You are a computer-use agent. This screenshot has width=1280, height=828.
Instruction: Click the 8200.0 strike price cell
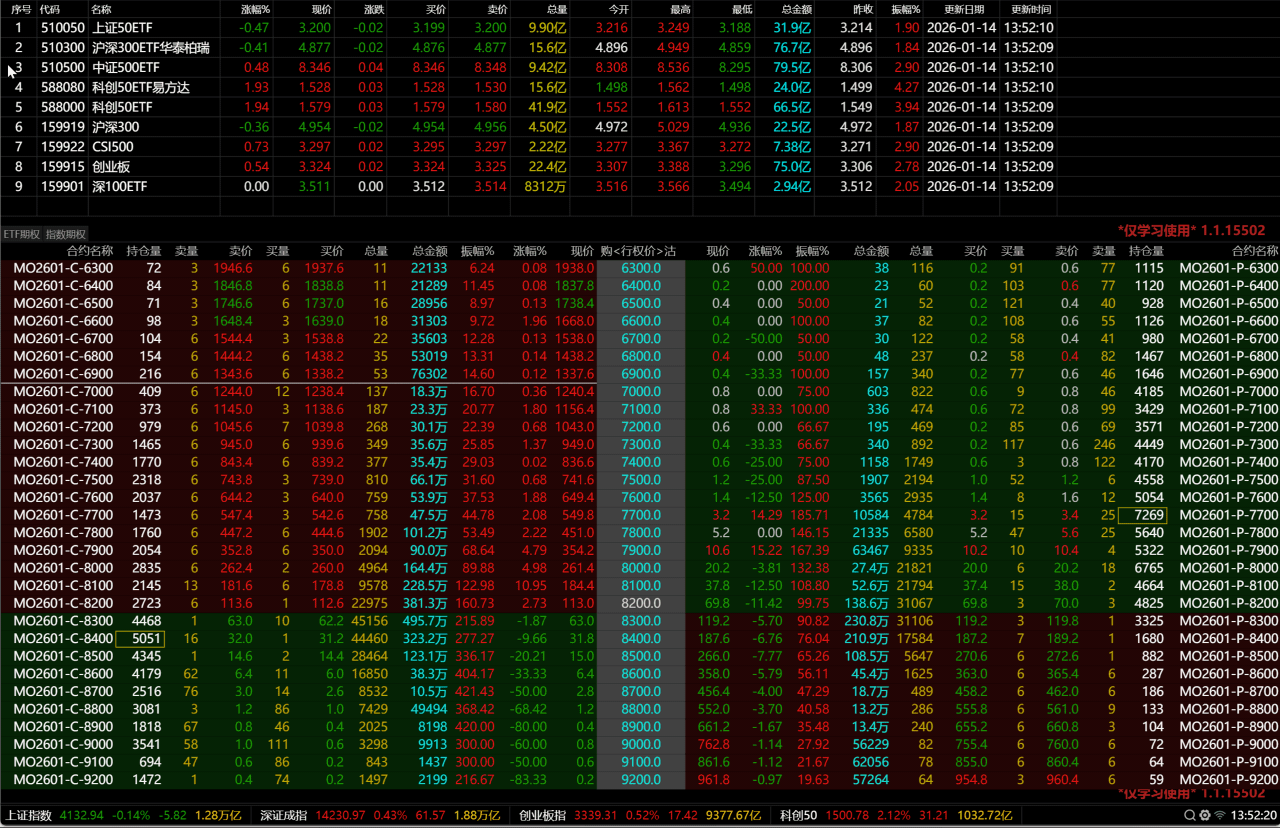point(640,603)
